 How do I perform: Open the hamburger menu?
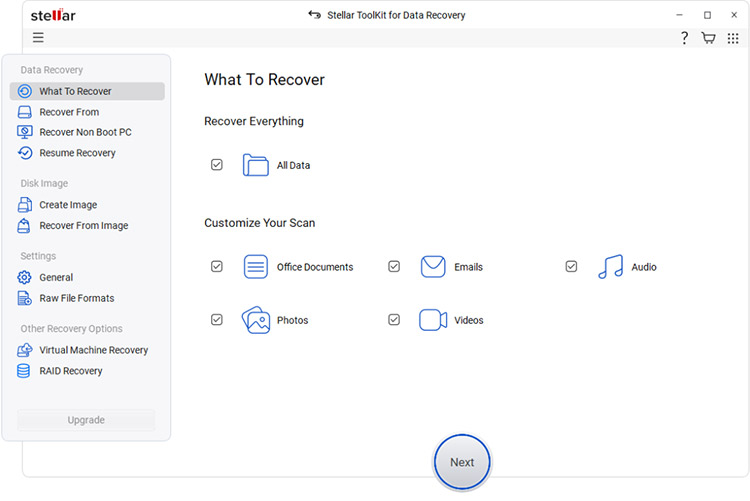tap(38, 37)
